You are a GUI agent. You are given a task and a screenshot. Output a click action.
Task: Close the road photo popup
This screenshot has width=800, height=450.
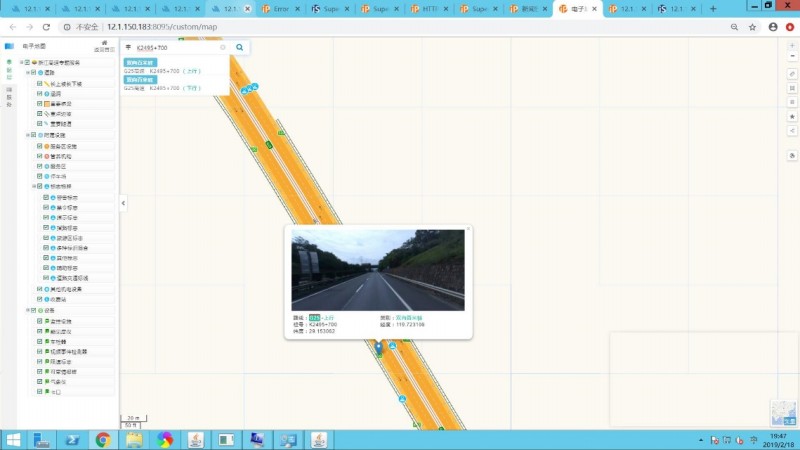[x=468, y=229]
